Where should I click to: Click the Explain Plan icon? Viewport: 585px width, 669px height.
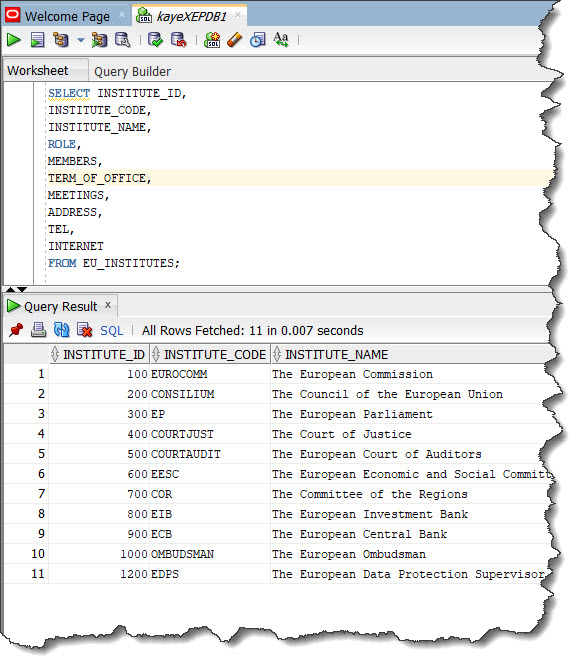(60, 40)
